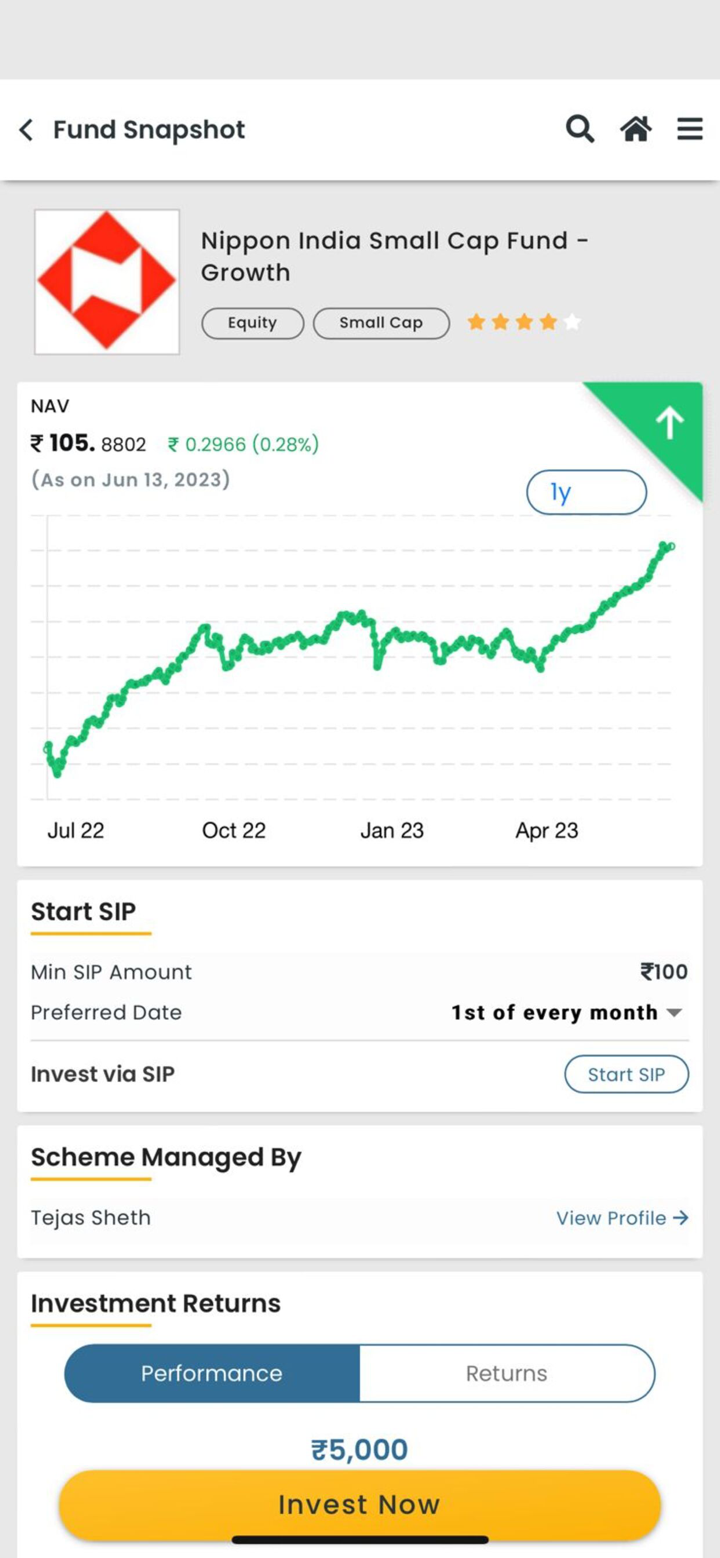Expand the Preferred Date dropdown arrow
Image resolution: width=720 pixels, height=1558 pixels.
[675, 1013]
